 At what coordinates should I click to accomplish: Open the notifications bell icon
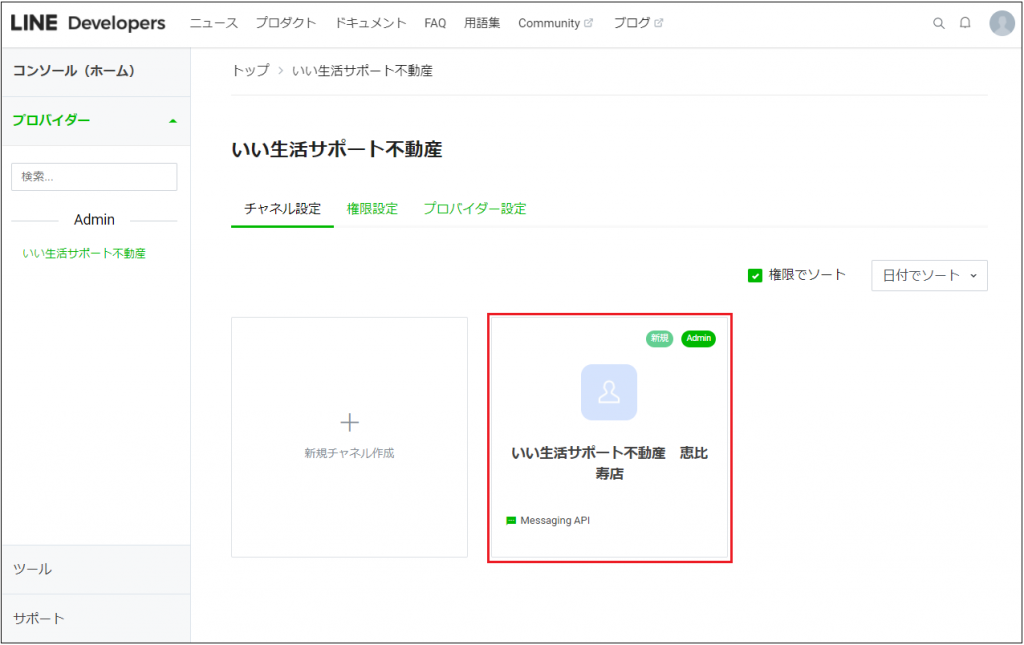(965, 23)
